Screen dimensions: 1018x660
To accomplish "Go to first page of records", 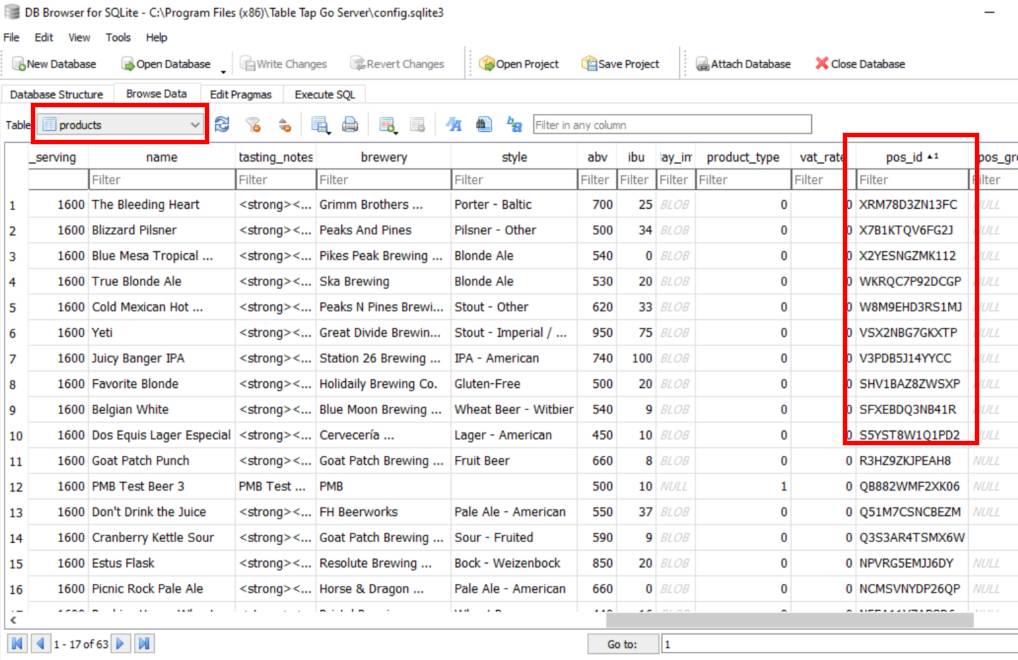I will pyautogui.click(x=17, y=643).
